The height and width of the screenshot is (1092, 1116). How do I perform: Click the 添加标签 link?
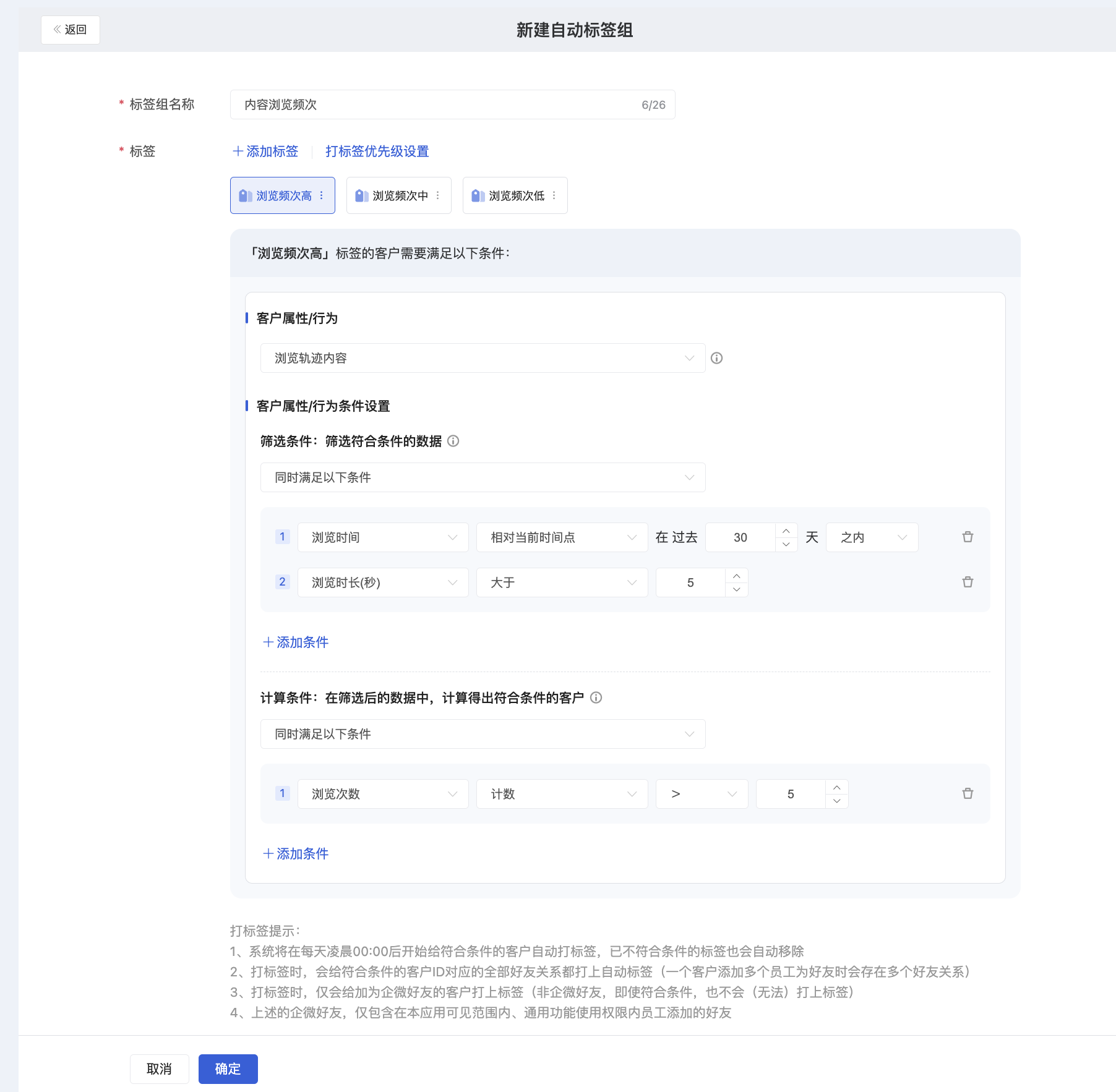click(x=265, y=151)
